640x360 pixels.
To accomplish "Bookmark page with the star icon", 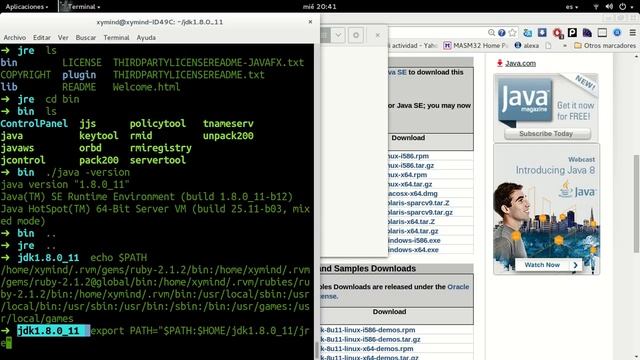I will (x=512, y=33).
